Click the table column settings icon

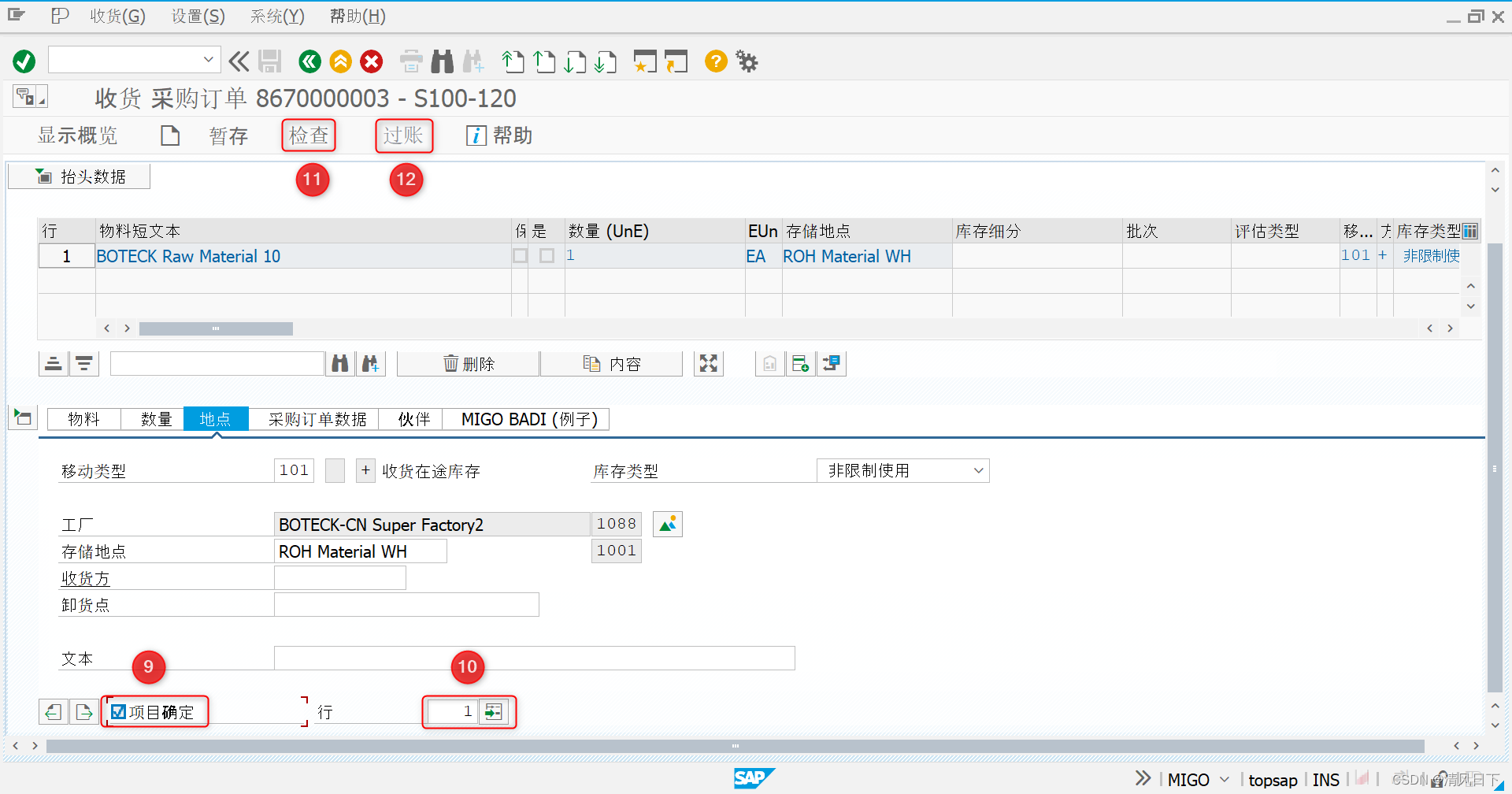(x=1470, y=231)
